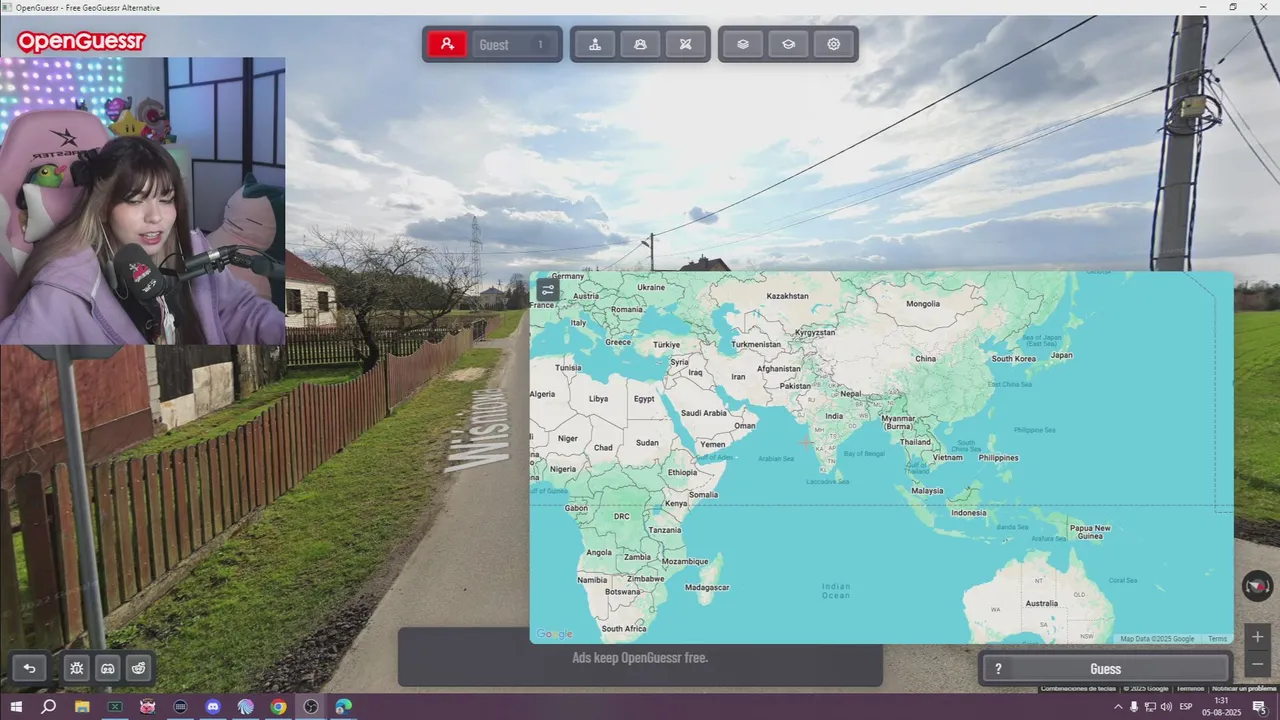Click Kazakhstan on the map
Screen dimensions: 1280x720
[787, 296]
